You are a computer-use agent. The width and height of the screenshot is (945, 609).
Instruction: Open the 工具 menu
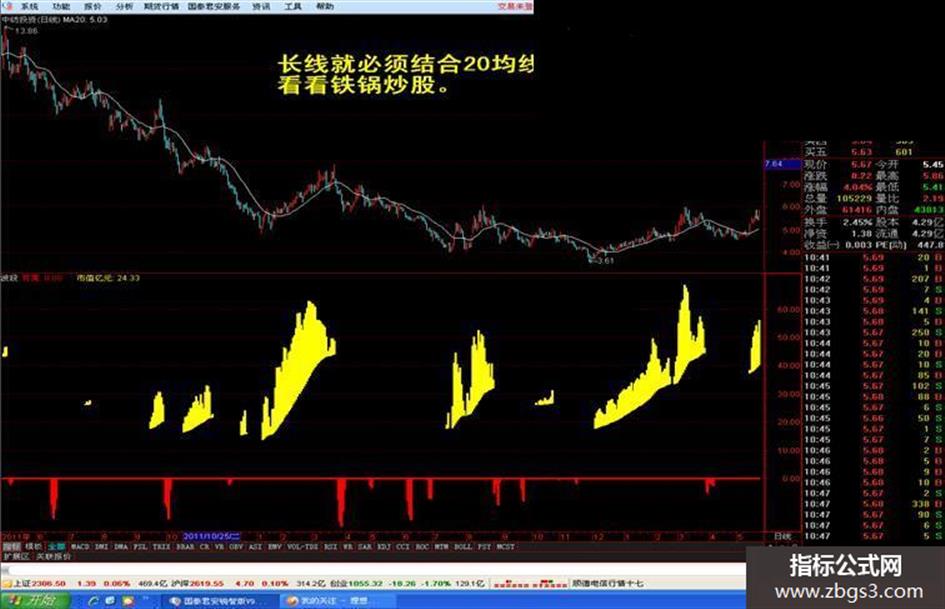pos(293,7)
